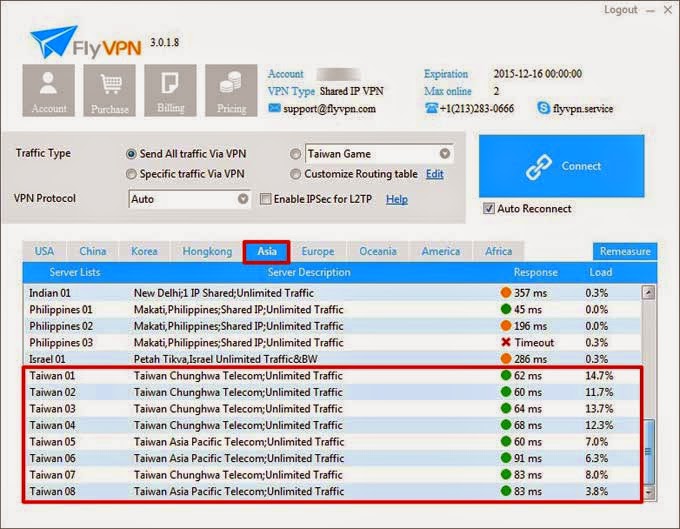Select the Philippines 03 server row

coord(332,343)
